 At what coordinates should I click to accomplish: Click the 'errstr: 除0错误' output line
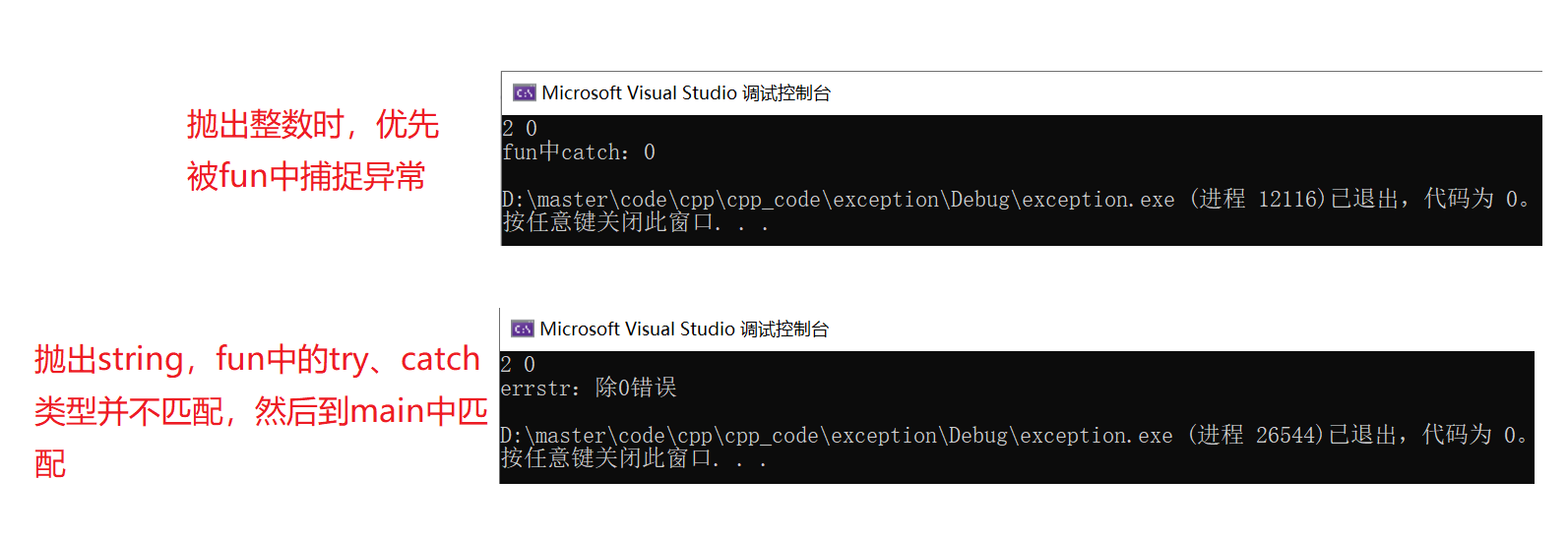point(589,388)
